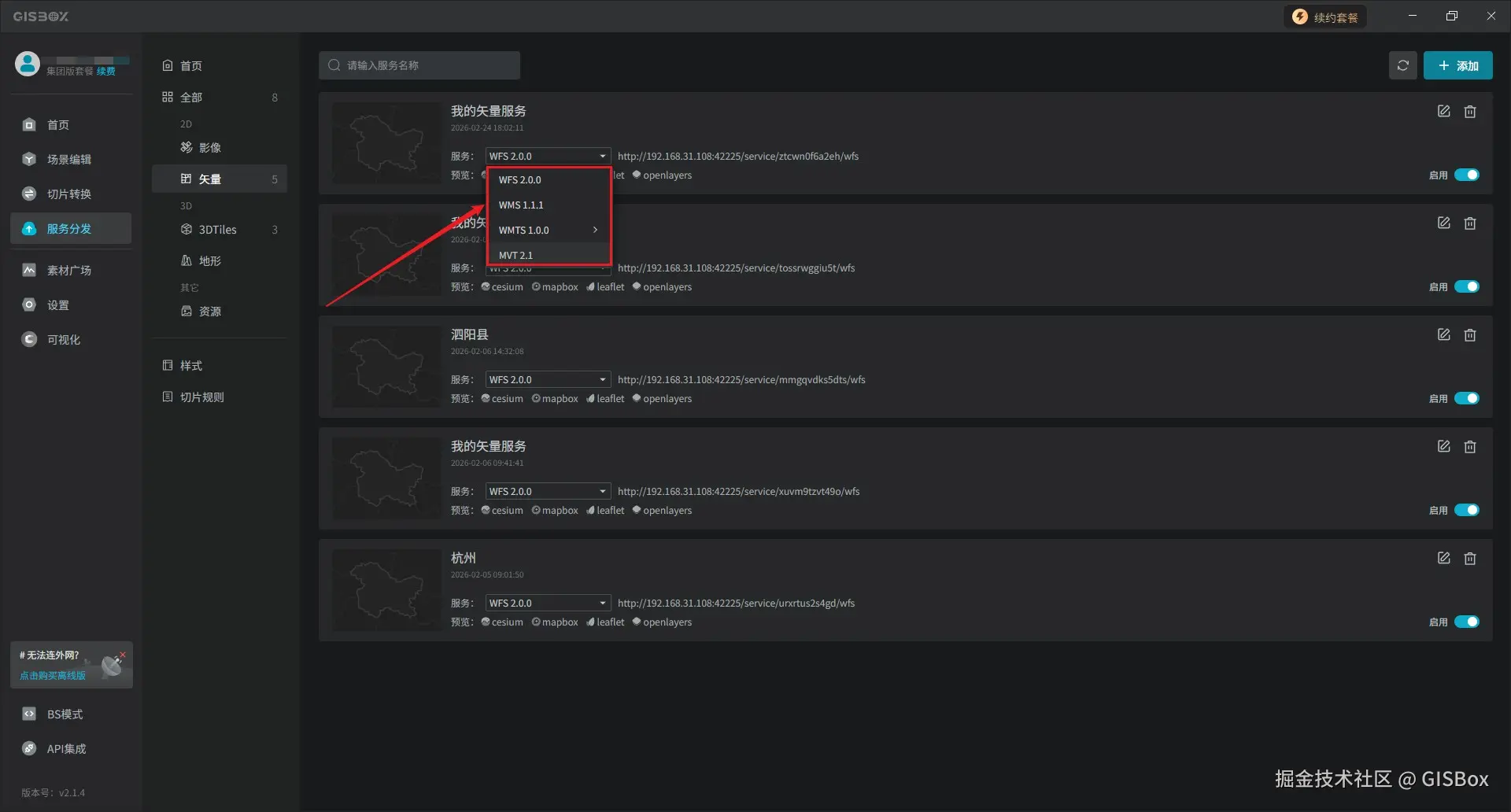This screenshot has width=1511, height=812.
Task: Click the 点击购买离线版 link
Action: 51,675
